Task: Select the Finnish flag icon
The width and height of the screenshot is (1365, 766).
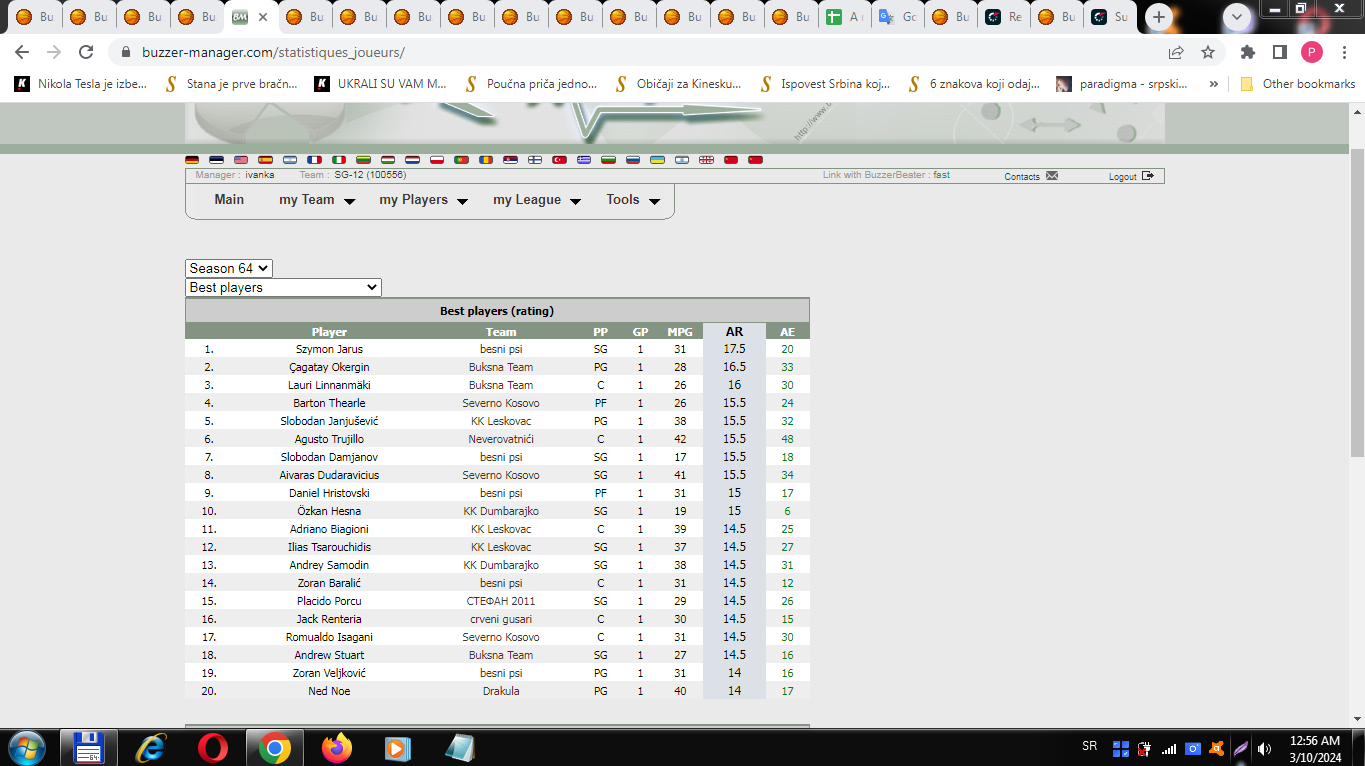Action: (535, 160)
